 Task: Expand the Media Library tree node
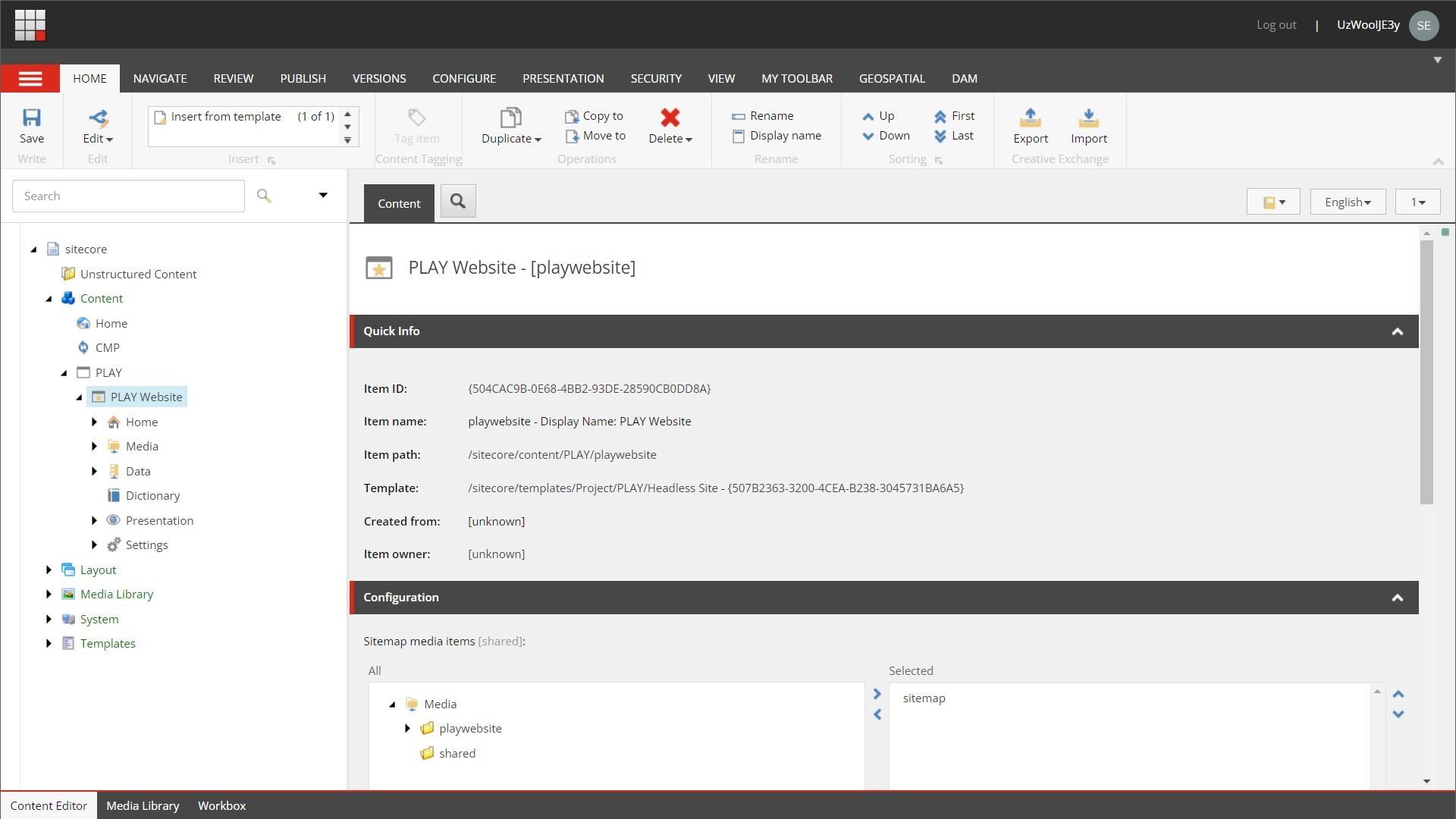(49, 595)
